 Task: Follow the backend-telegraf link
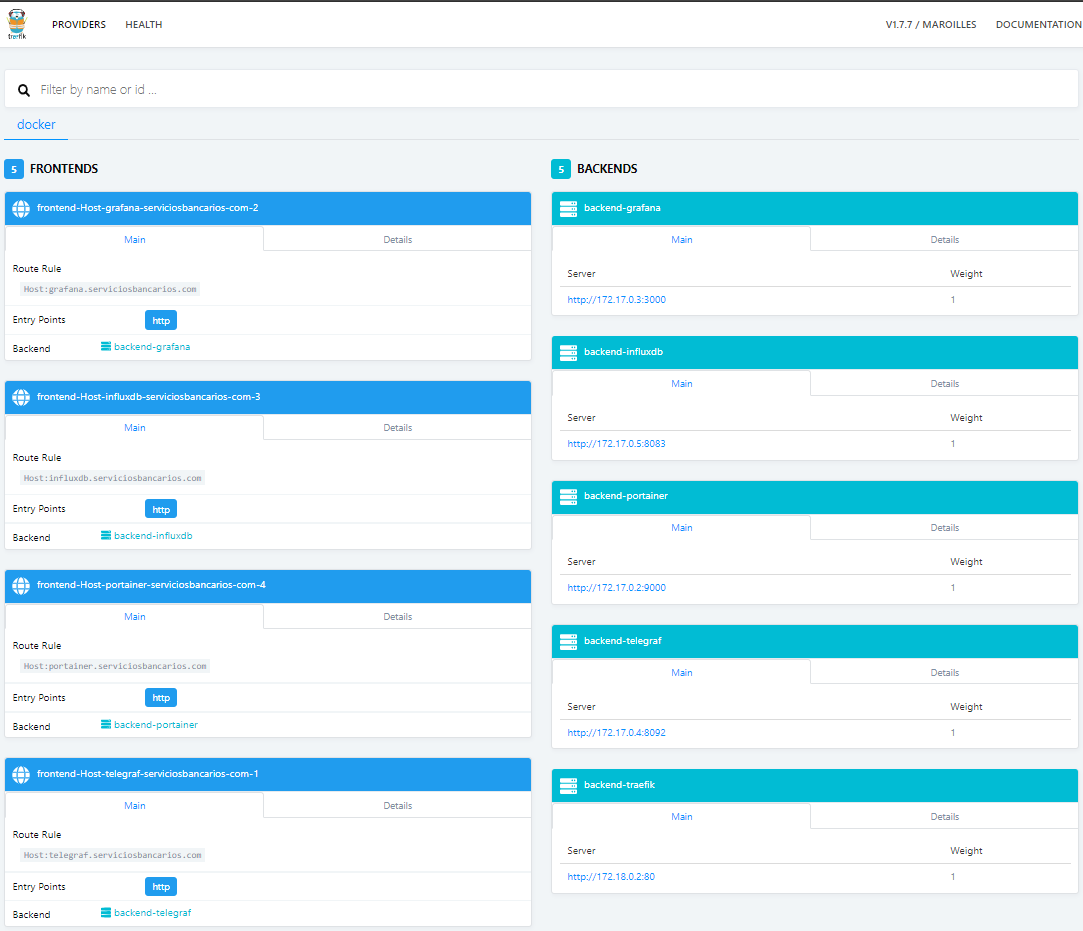[x=153, y=913]
